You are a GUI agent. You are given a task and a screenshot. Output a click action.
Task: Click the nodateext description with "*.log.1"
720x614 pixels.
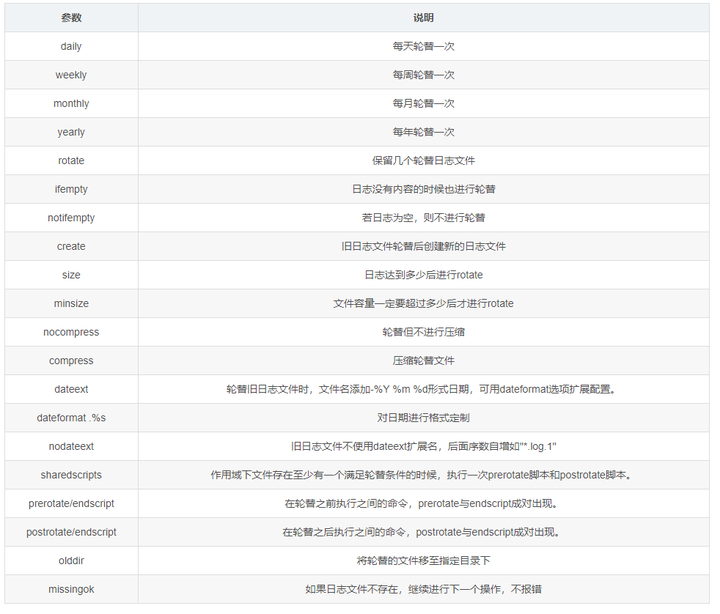tap(423, 446)
